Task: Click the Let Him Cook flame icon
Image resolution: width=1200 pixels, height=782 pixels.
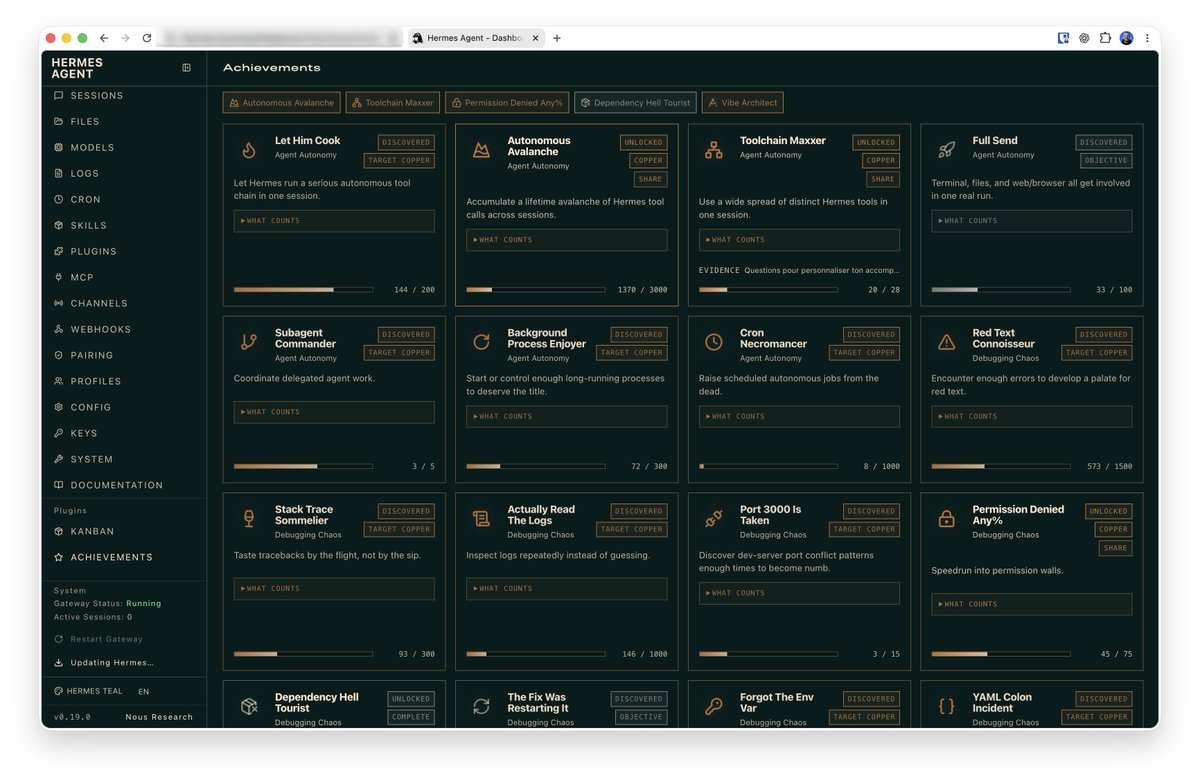Action: (249, 151)
